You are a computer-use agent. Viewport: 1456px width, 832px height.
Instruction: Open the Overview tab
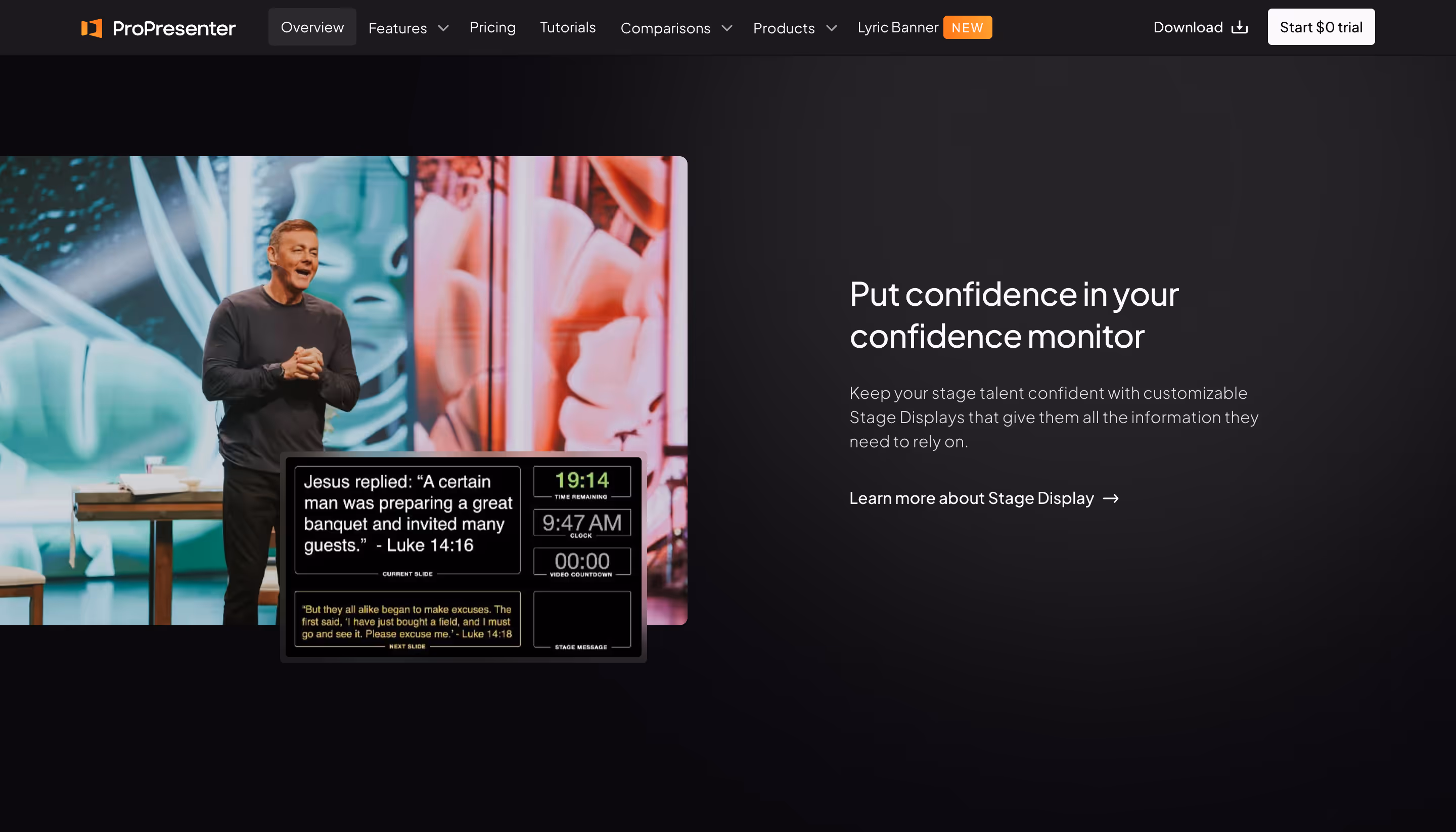tap(312, 27)
